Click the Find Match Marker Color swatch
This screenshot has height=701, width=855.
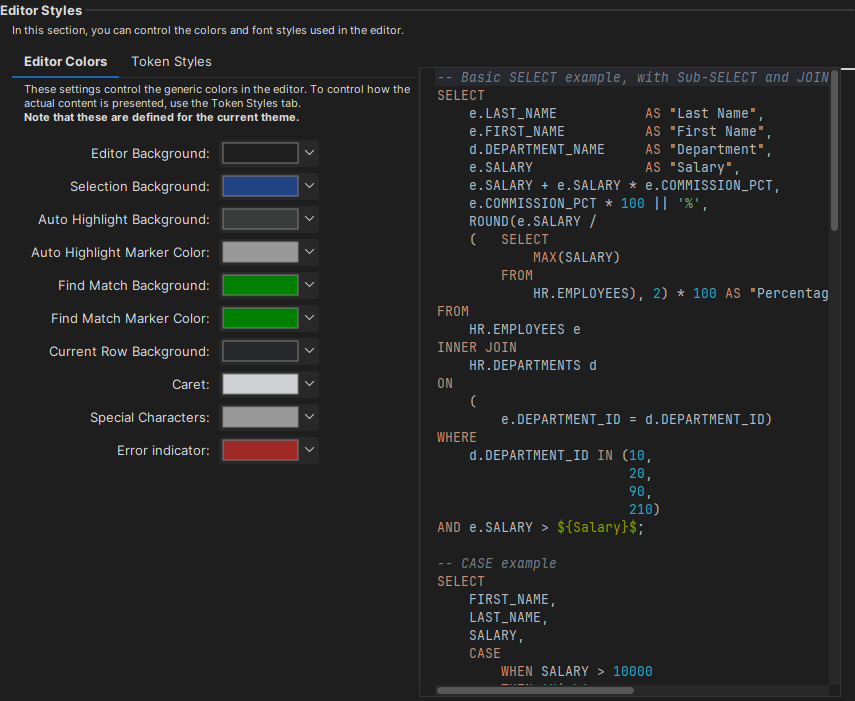click(260, 318)
